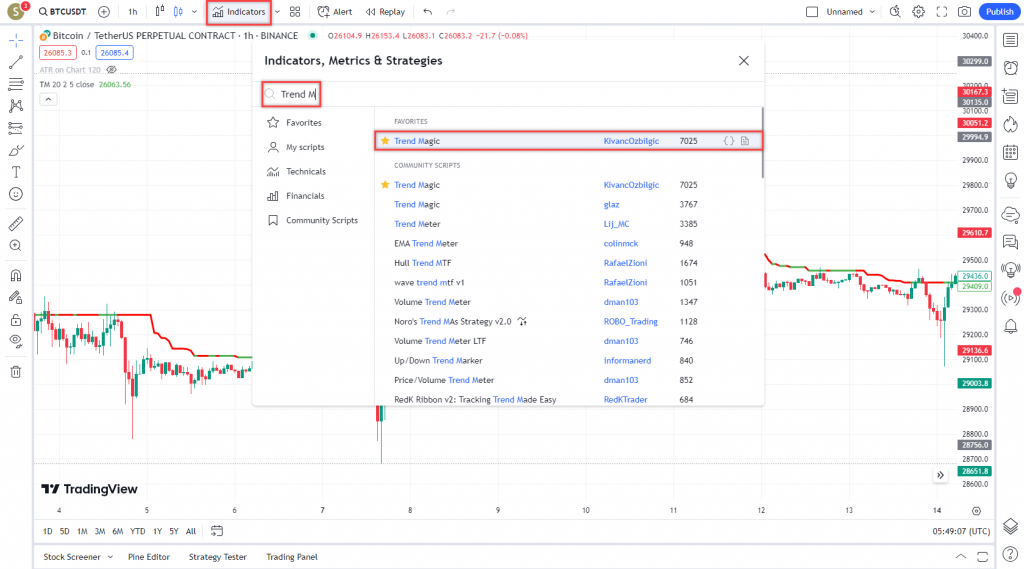Viewport: 1024px width, 569px height.
Task: Open the ideas lightbulb icon on right sidebar
Action: (1010, 180)
